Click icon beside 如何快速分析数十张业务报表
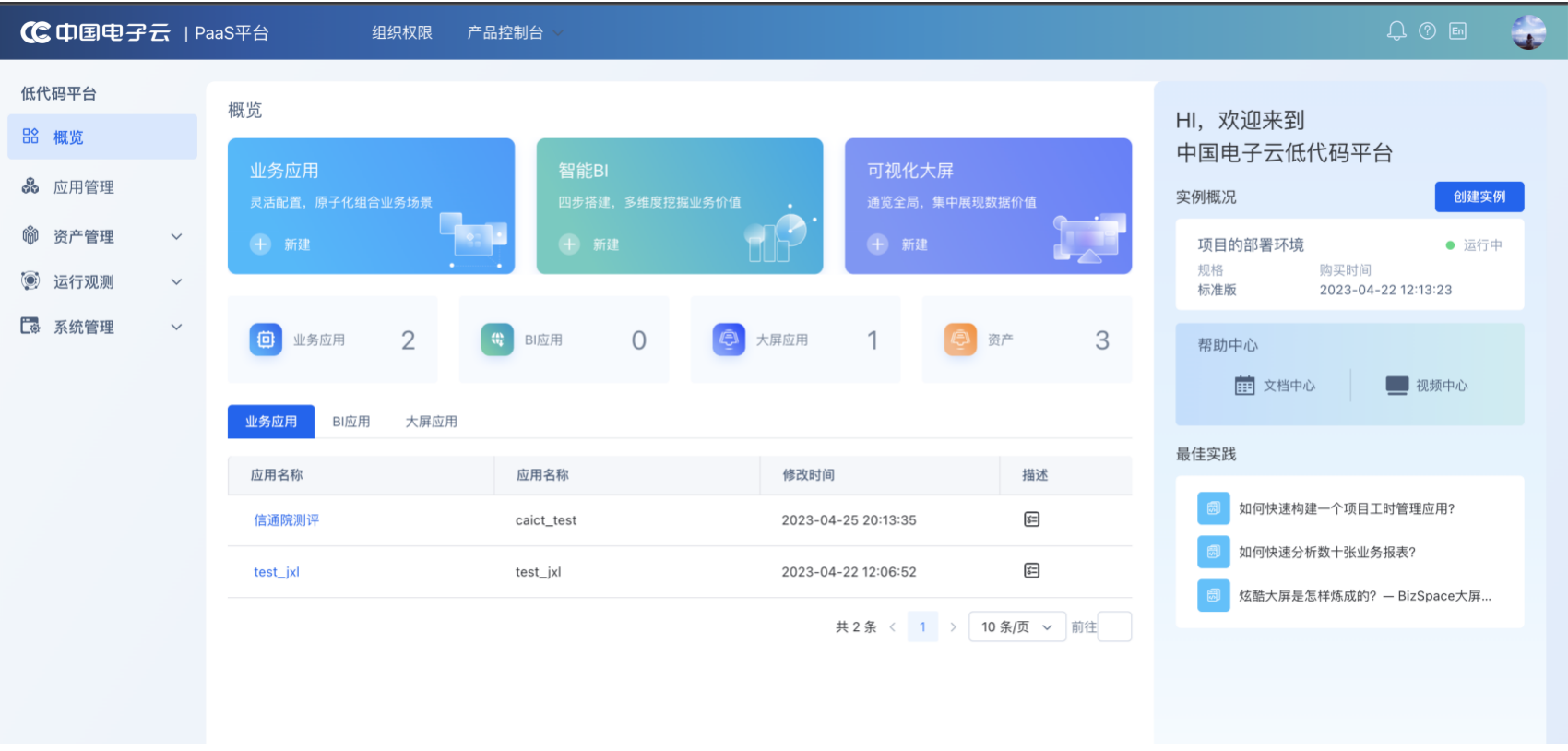Viewport: 1568px width, 751px height. pyautogui.click(x=1213, y=552)
